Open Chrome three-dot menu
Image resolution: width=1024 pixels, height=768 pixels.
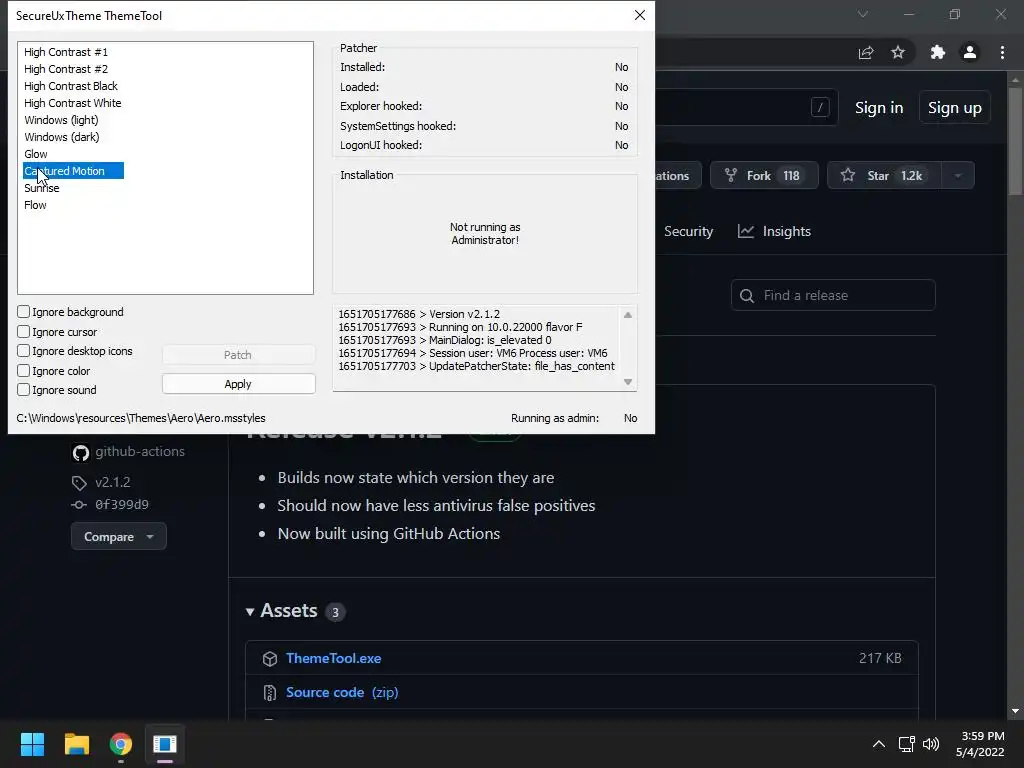[x=1002, y=52]
